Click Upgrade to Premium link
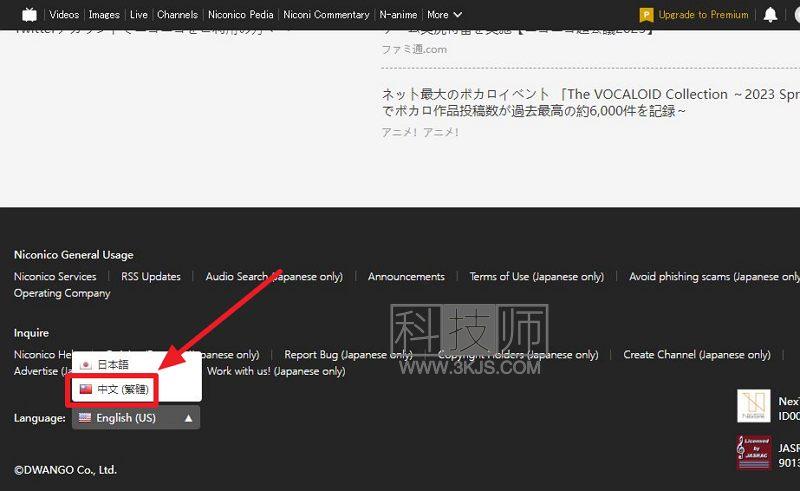Screen dimensions: 800x491 point(704,15)
